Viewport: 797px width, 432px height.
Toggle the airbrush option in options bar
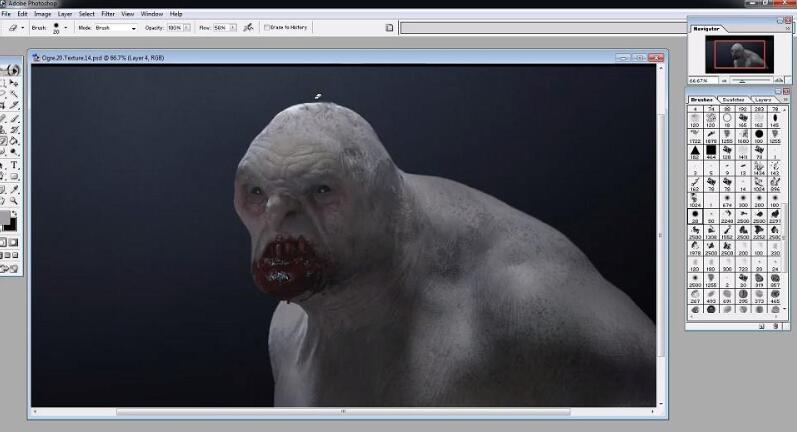click(248, 27)
